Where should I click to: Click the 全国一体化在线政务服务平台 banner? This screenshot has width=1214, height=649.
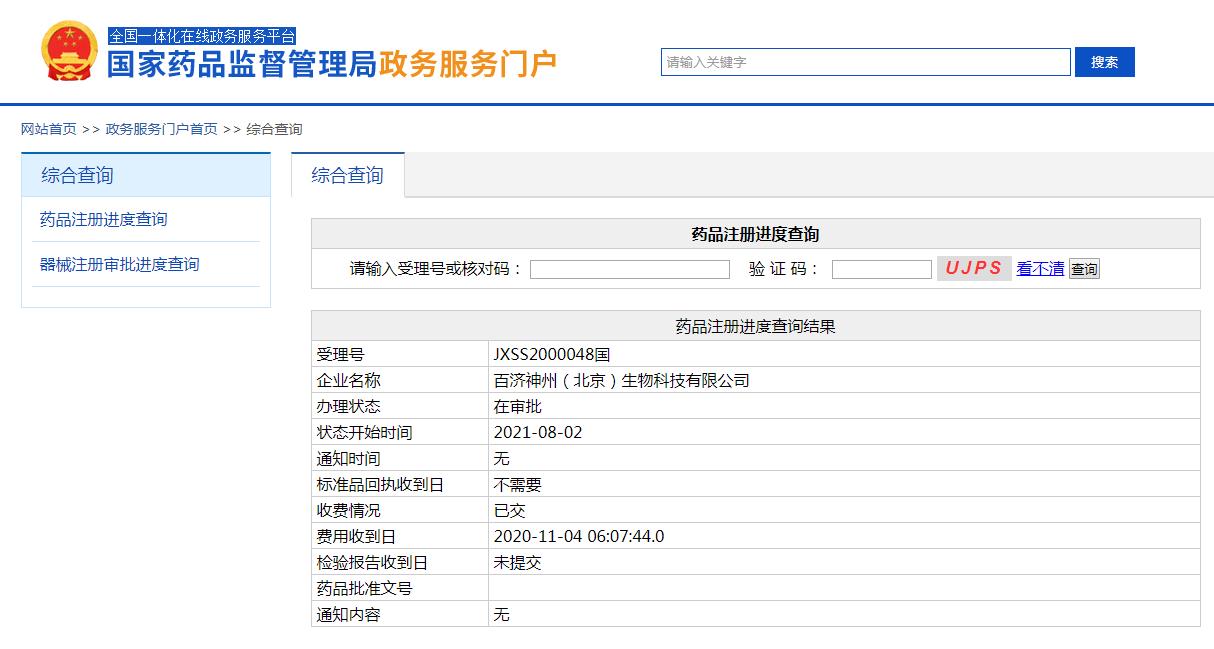pos(203,35)
